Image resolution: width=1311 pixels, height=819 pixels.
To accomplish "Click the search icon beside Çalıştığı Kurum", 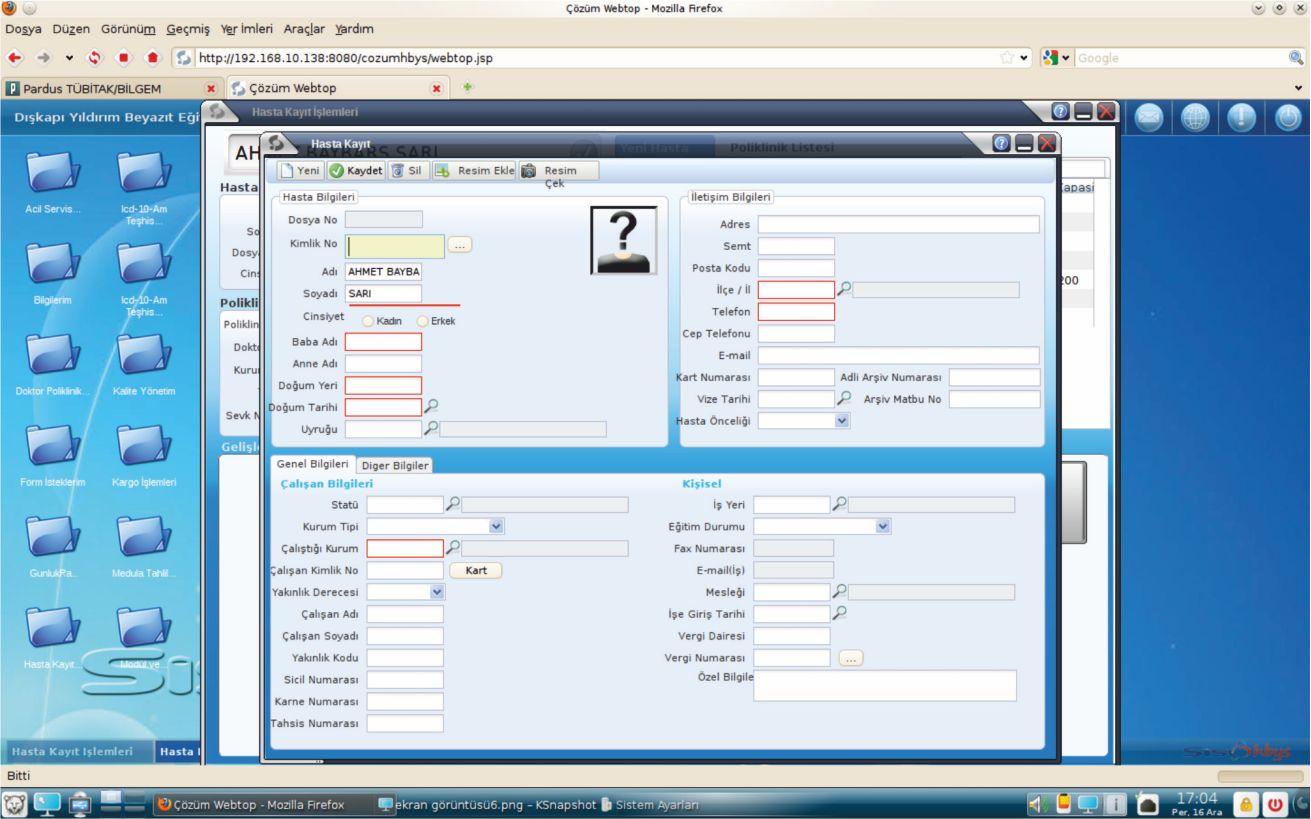I will 453,548.
